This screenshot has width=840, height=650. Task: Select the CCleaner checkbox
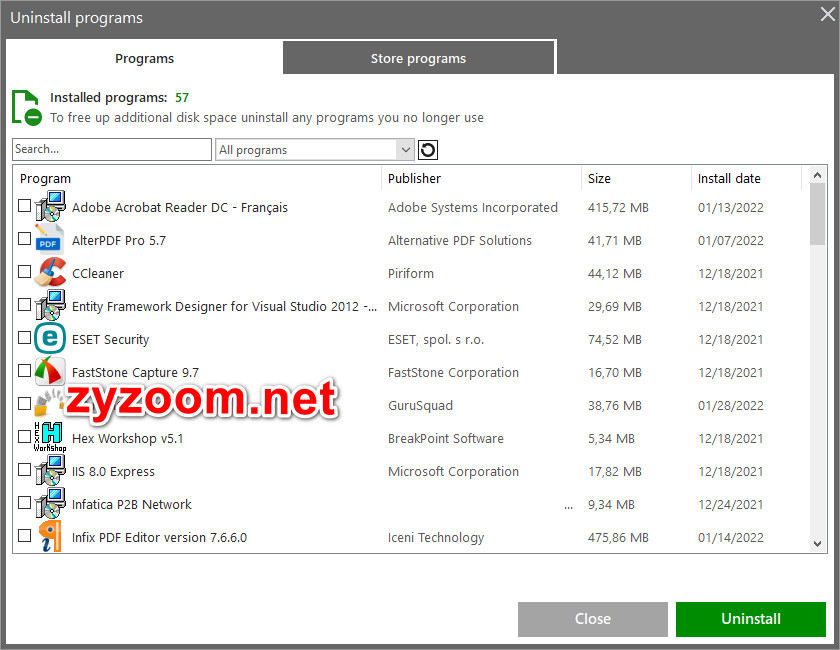click(25, 272)
